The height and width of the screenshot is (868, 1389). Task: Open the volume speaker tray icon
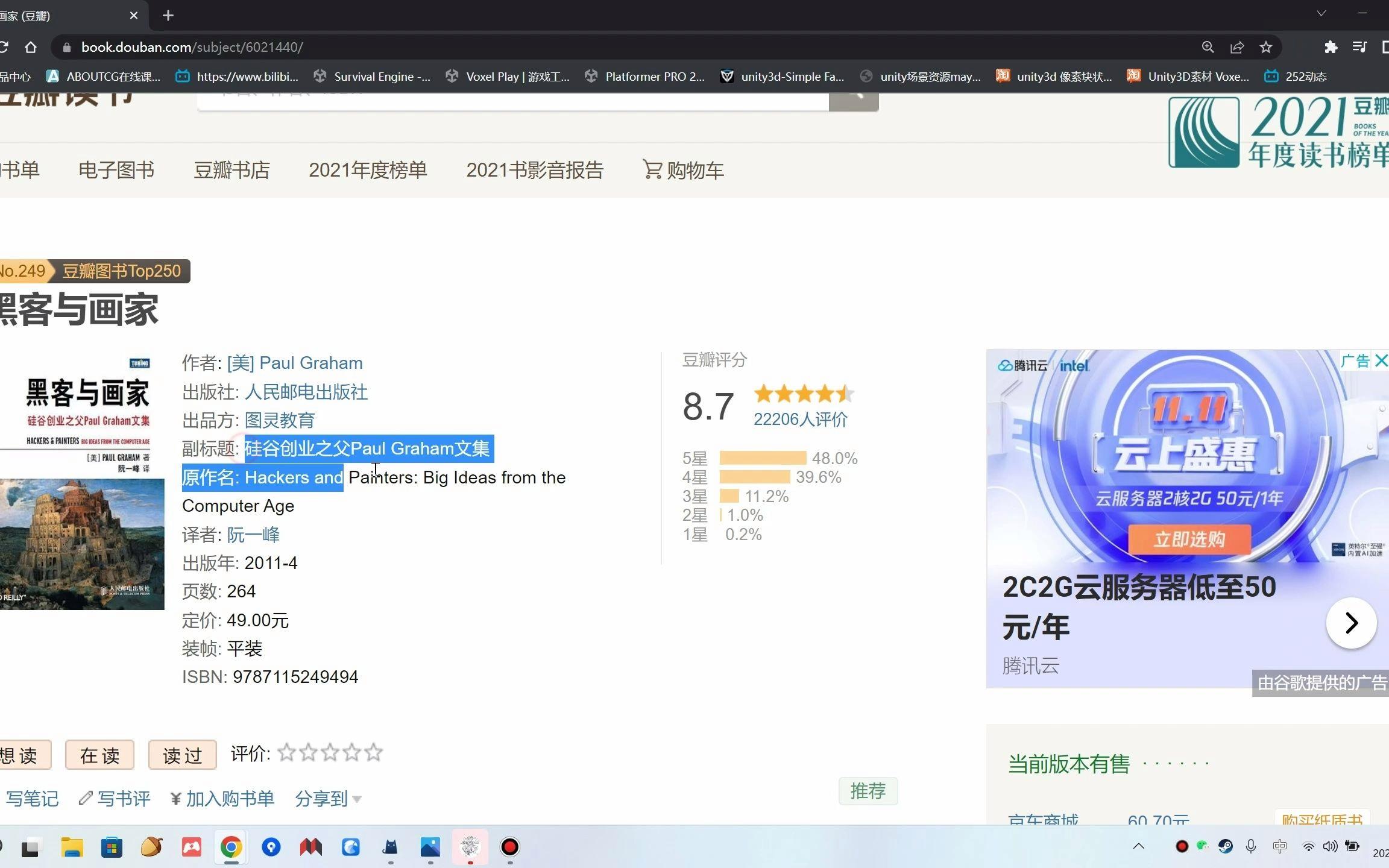click(x=1329, y=846)
